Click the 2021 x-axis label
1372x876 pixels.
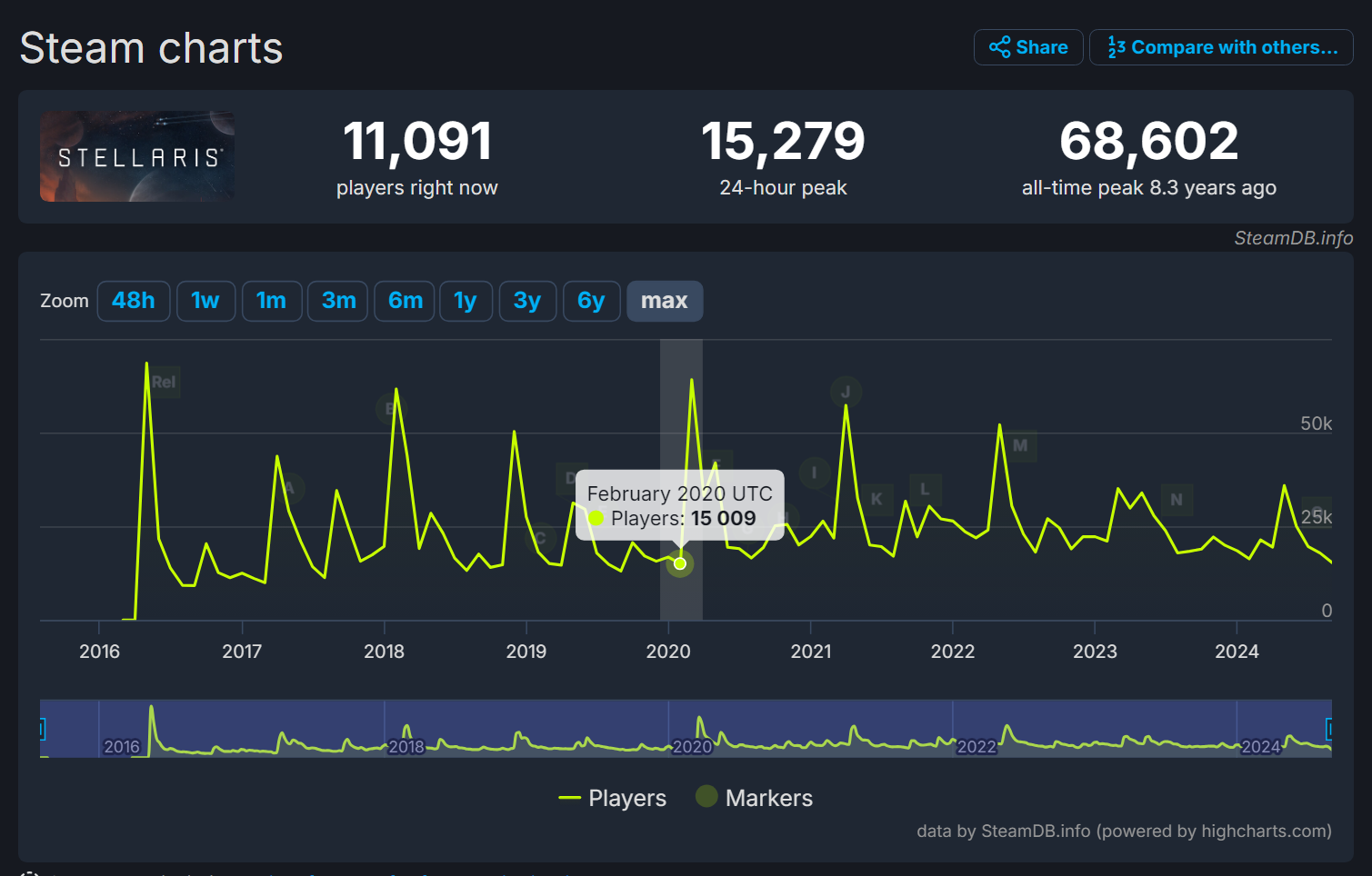click(811, 652)
